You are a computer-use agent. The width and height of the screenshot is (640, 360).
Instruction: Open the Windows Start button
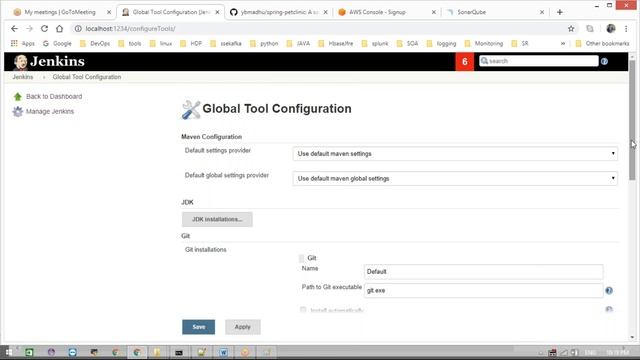(x=8, y=352)
